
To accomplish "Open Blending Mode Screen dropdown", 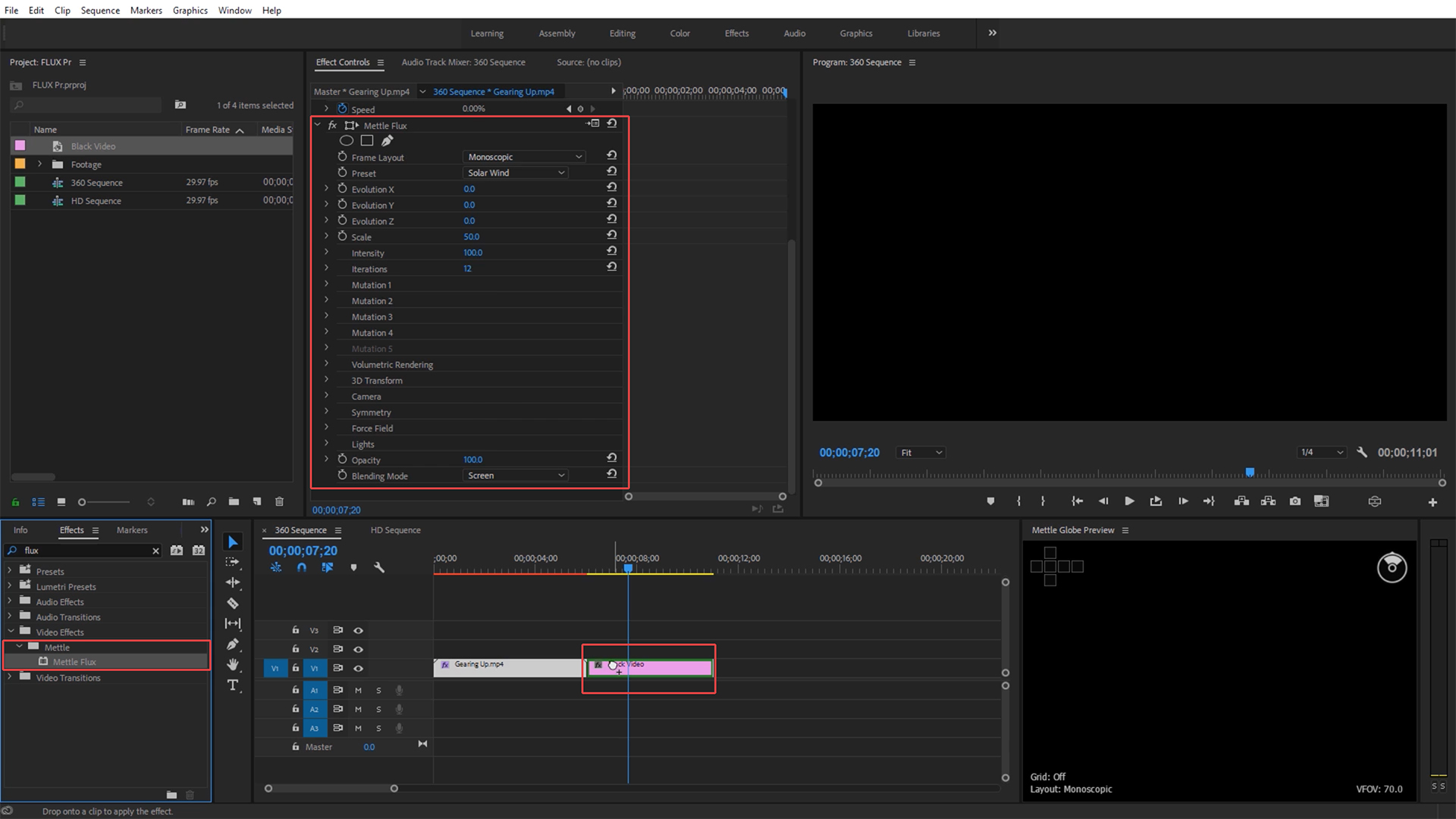I will pos(515,475).
